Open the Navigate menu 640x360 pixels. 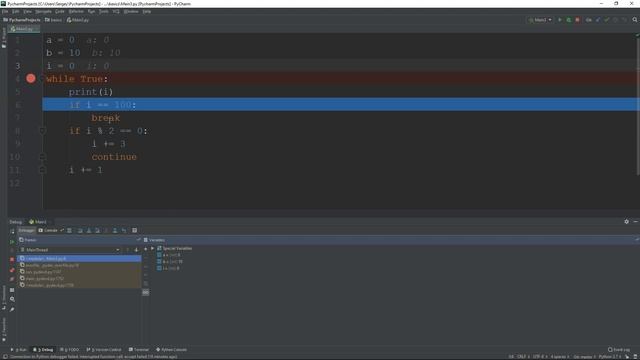pyautogui.click(x=43, y=11)
